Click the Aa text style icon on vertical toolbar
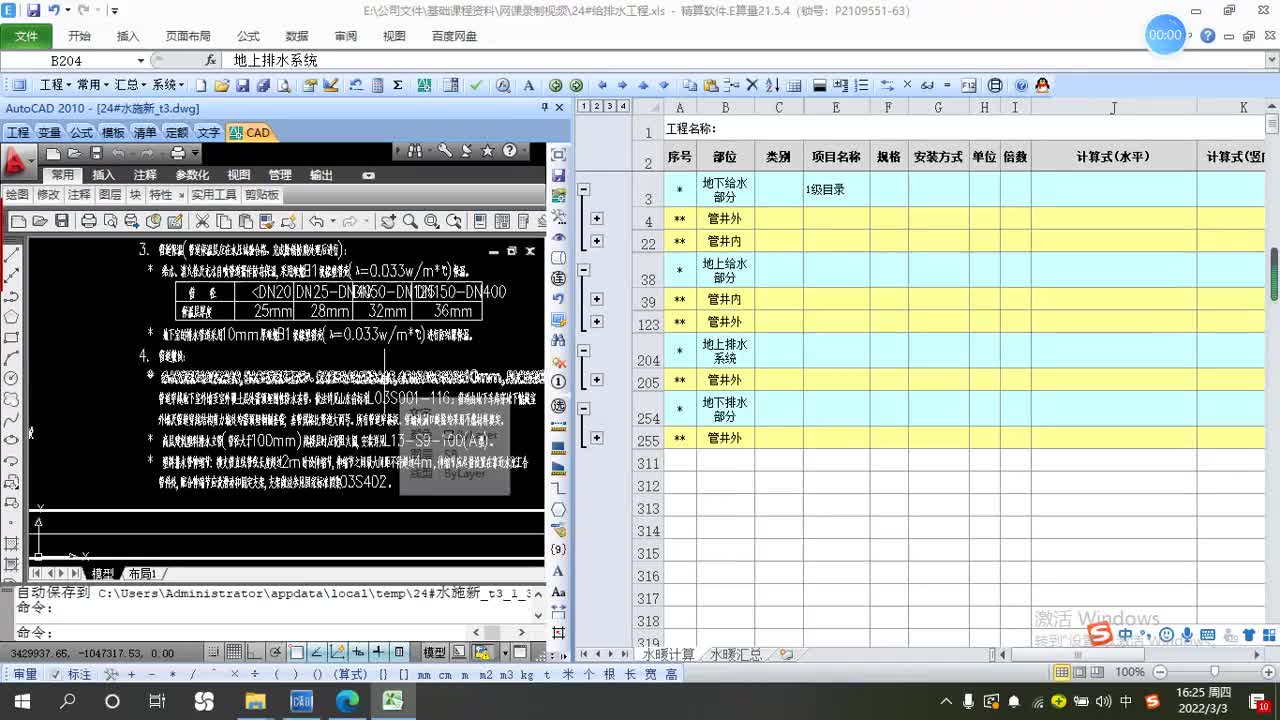The width and height of the screenshot is (1280, 720). [x=558, y=592]
